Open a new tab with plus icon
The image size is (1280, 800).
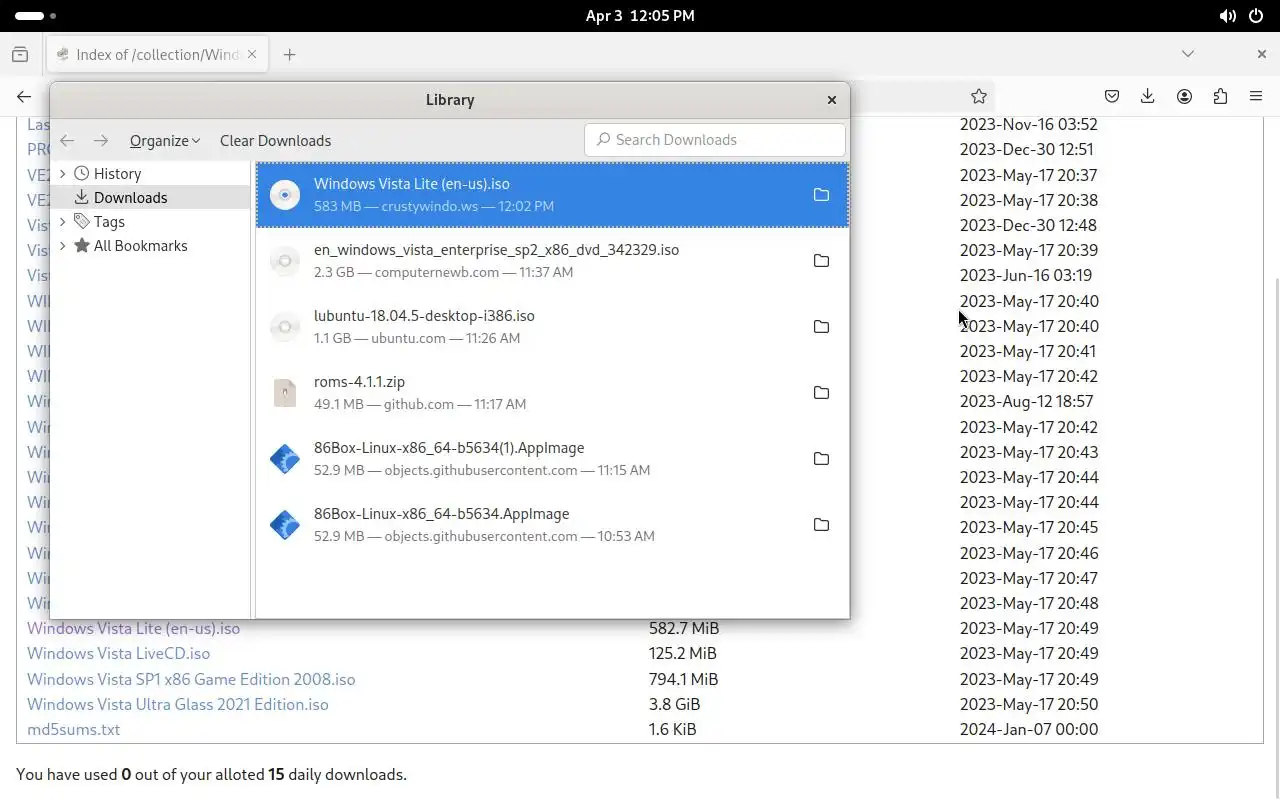point(289,55)
